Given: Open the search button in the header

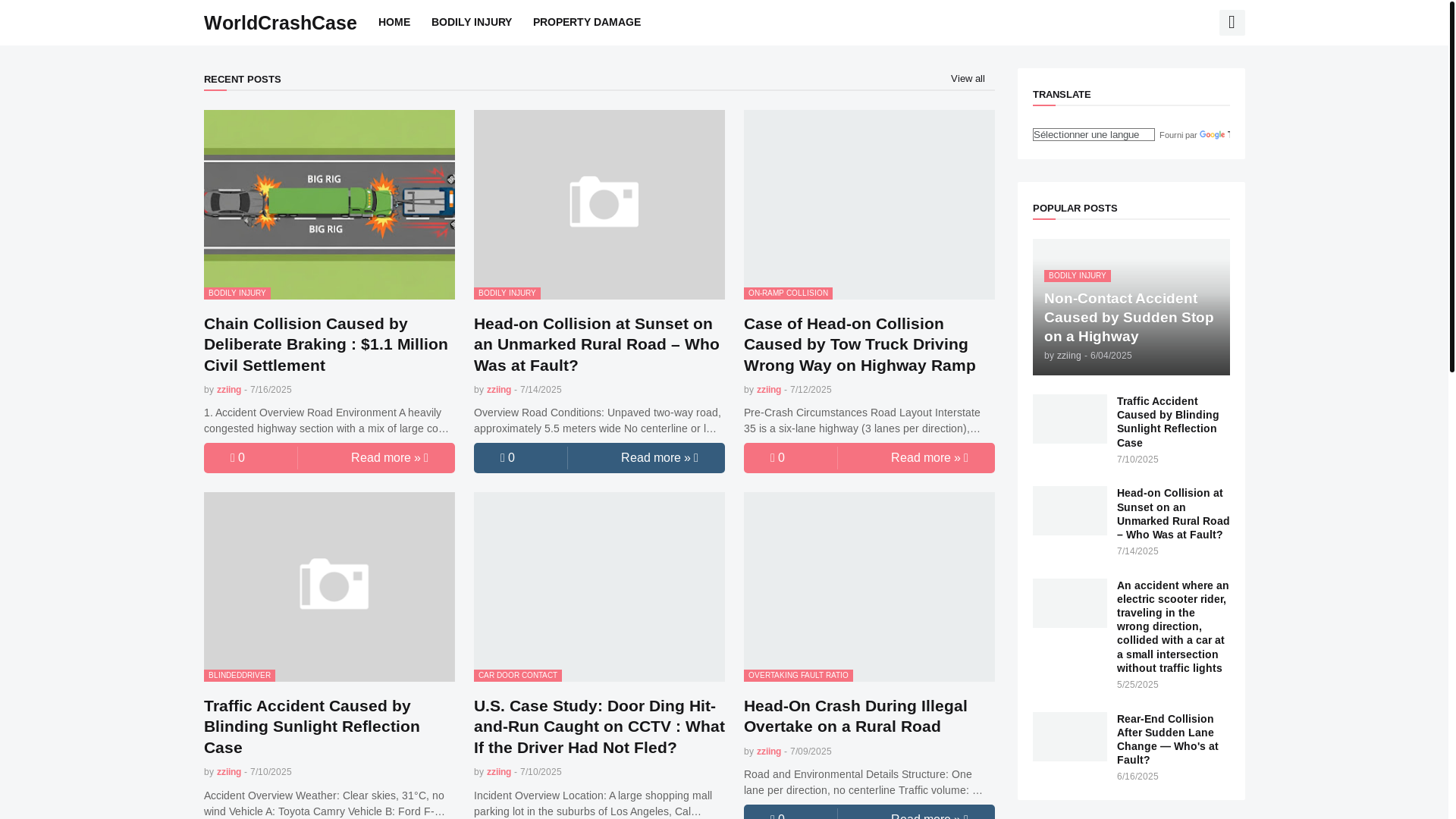Looking at the screenshot, I should coord(1232,23).
